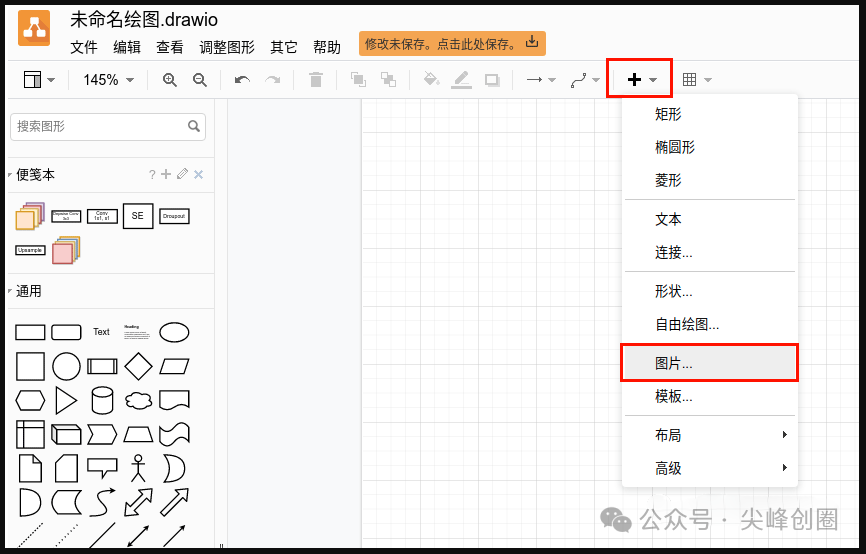Select the bidirectional block arrow shape

(138, 502)
